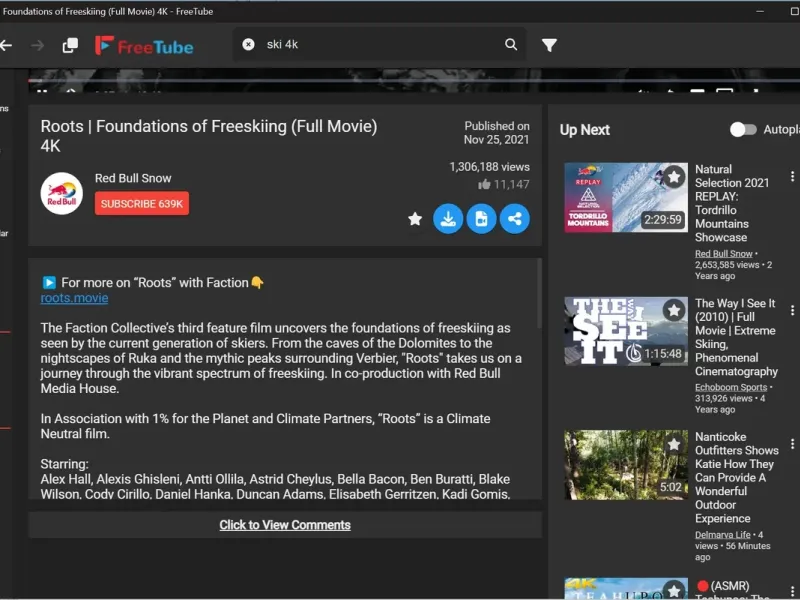Screen dimensions: 800x600
Task: Seek on the video progress bar
Action: [414, 81]
